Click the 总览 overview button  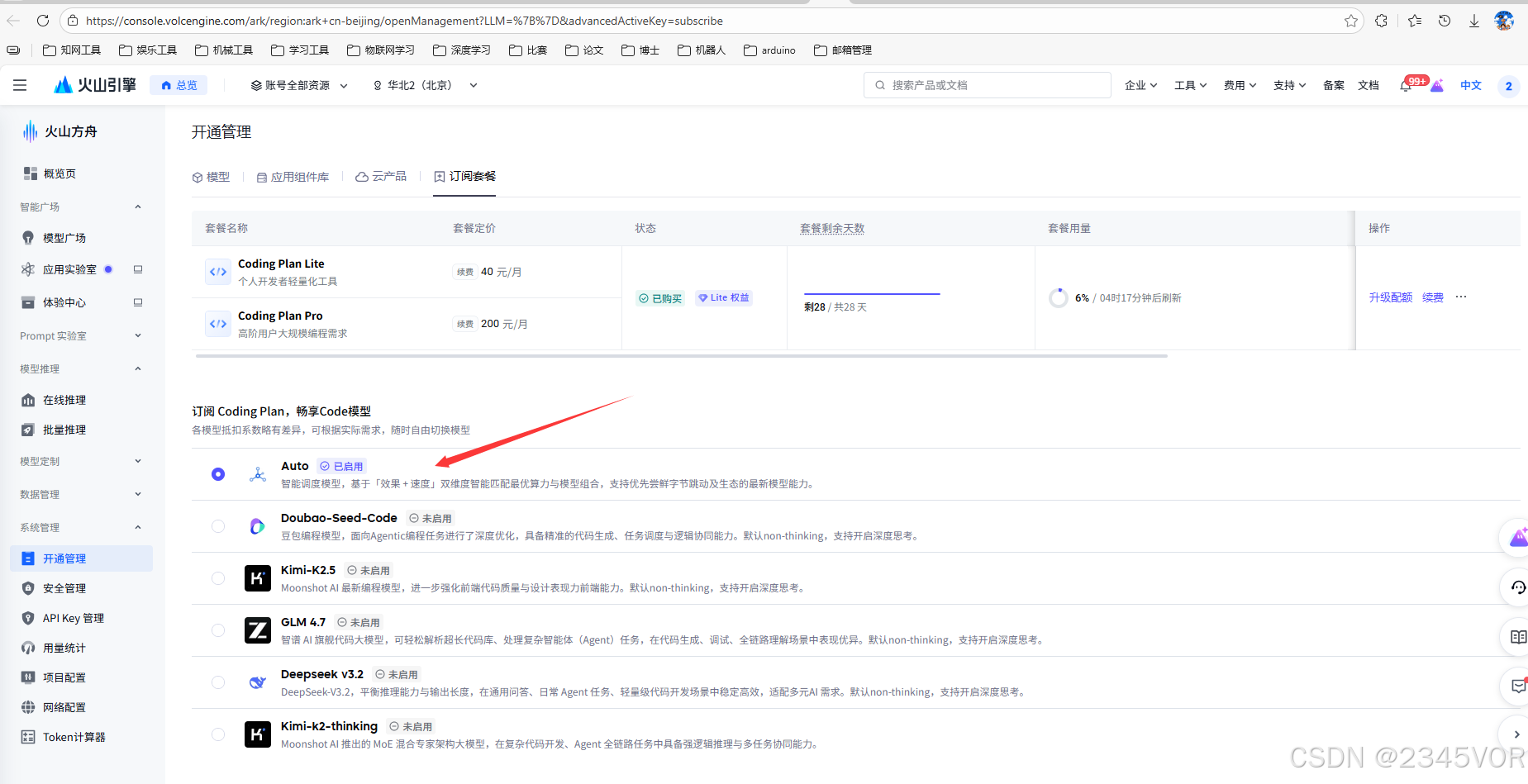point(179,85)
